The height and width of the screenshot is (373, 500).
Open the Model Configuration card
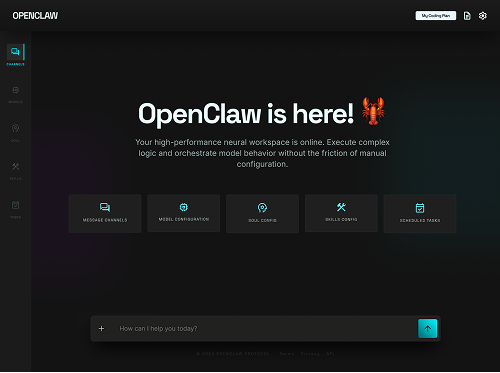[184, 213]
